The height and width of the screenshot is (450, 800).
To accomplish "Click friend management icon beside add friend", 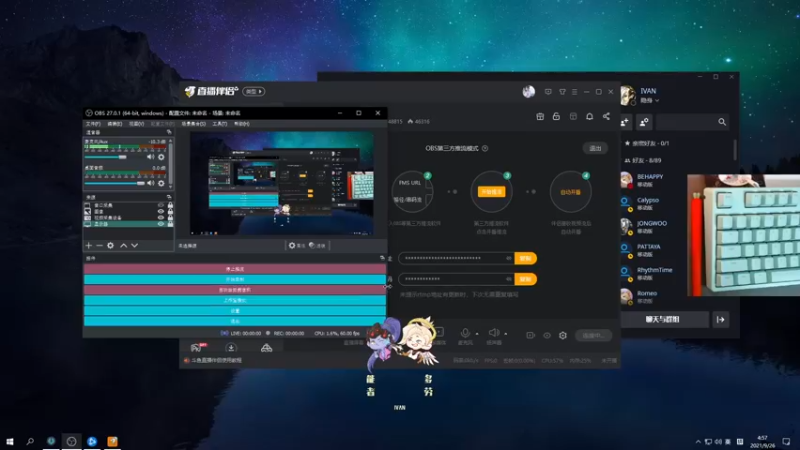I will click(644, 122).
